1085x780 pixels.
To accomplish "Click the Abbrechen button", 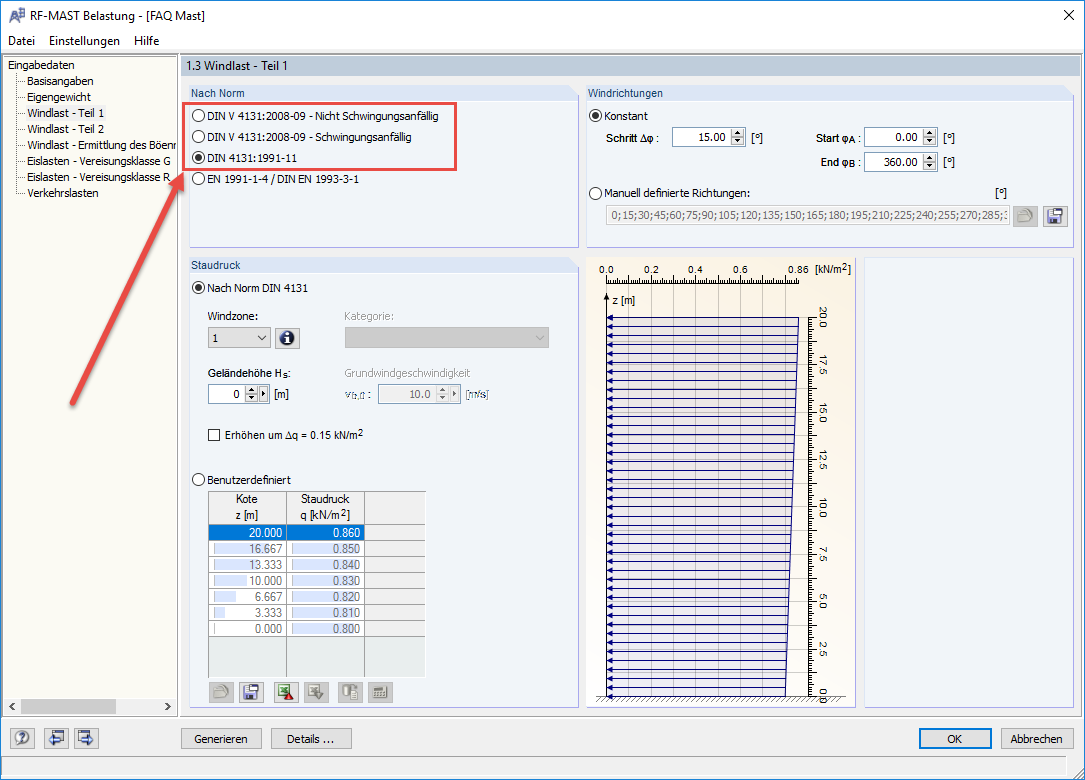I will coord(1037,738).
